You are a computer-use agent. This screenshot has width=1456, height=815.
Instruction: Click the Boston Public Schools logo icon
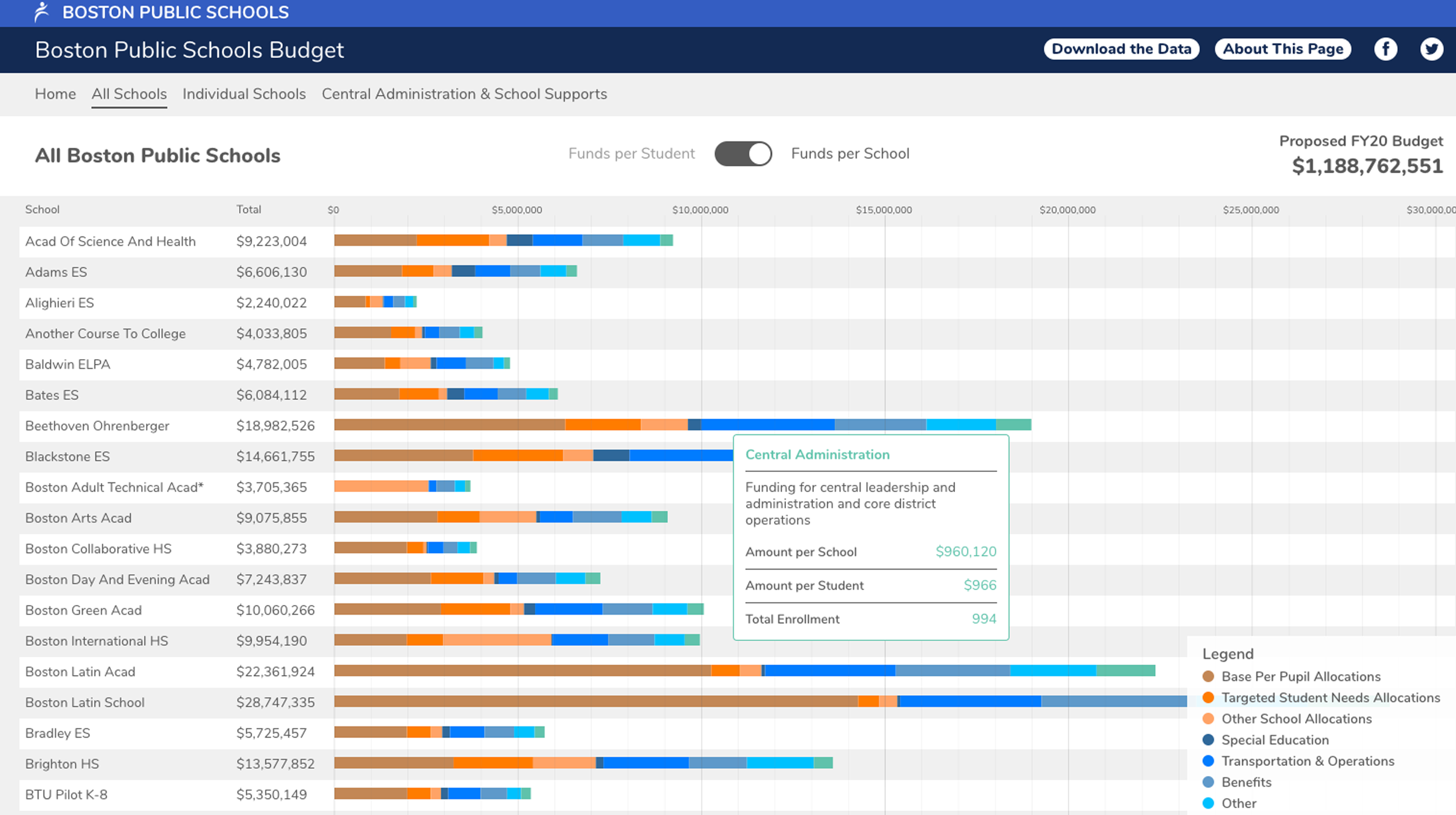[42, 12]
